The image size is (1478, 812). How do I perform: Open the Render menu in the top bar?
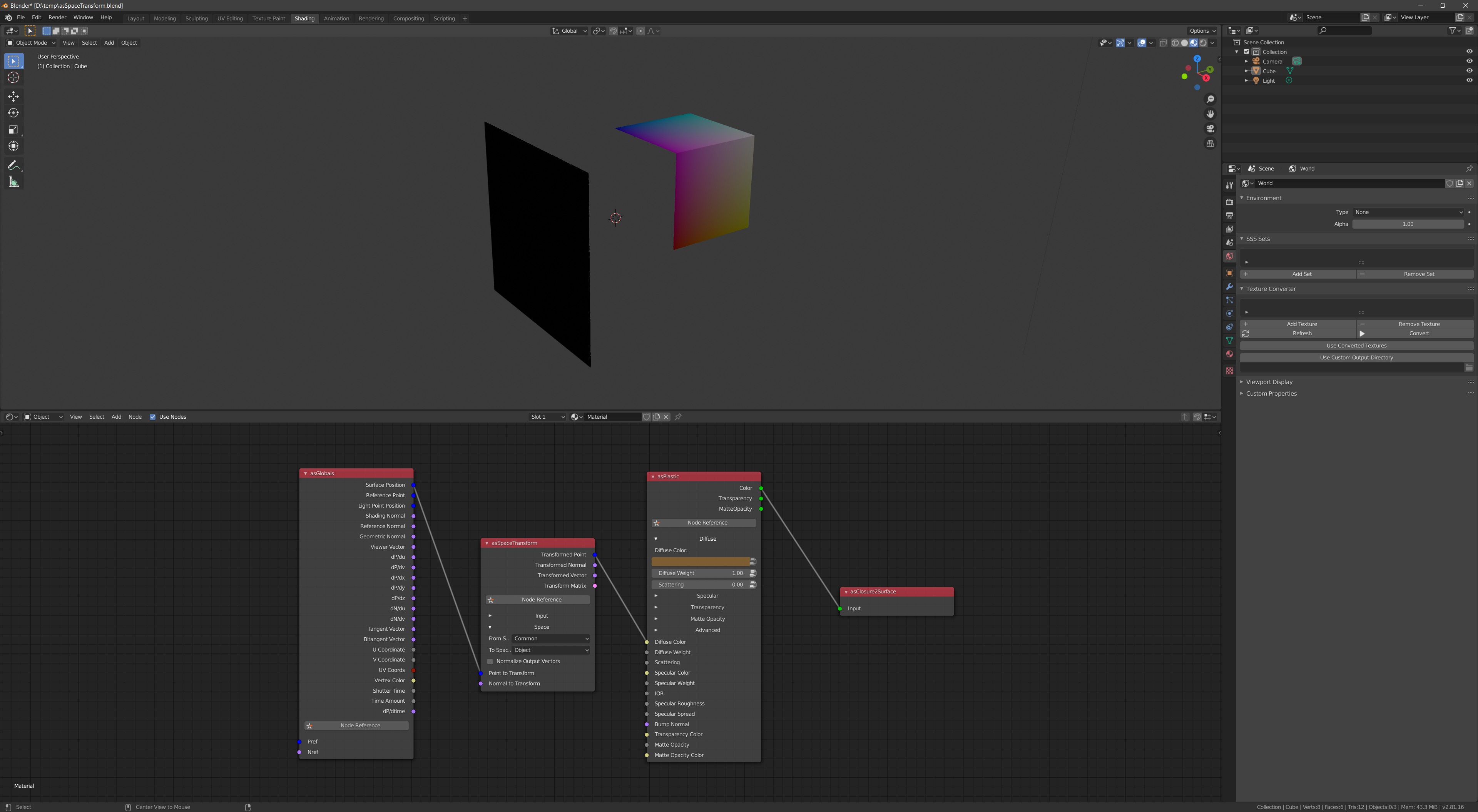point(57,17)
